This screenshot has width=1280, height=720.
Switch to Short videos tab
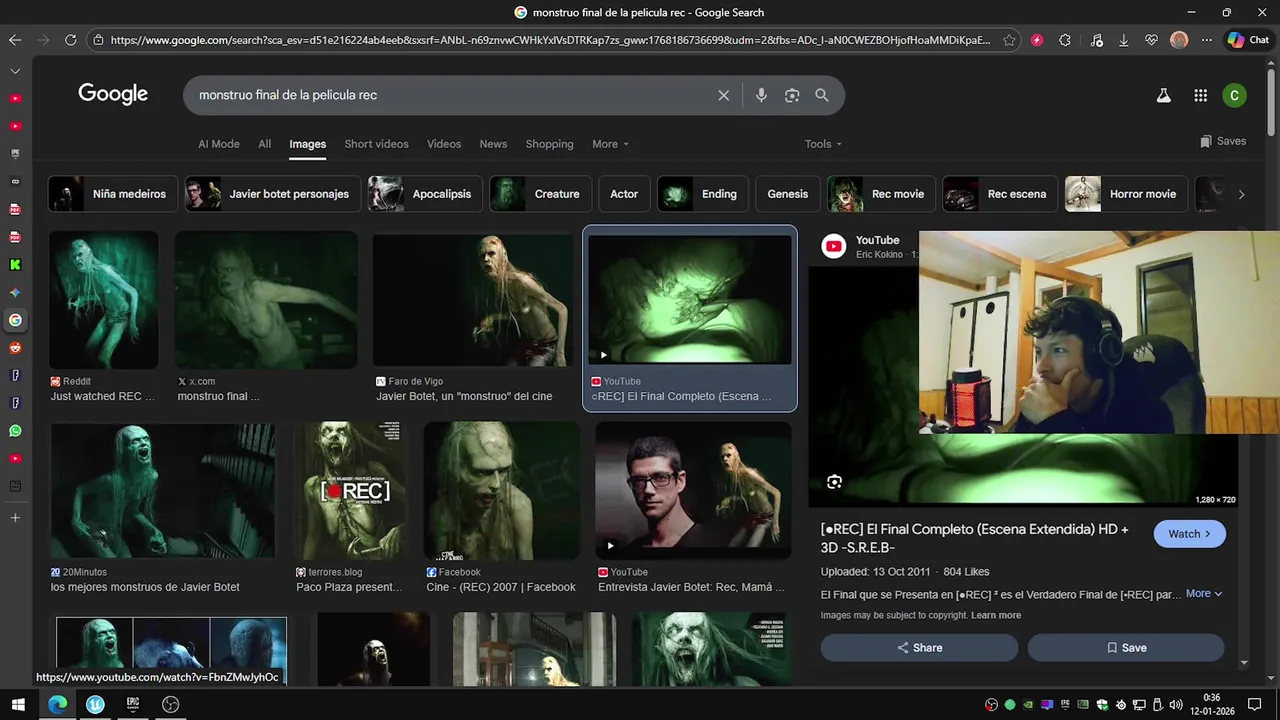click(376, 144)
